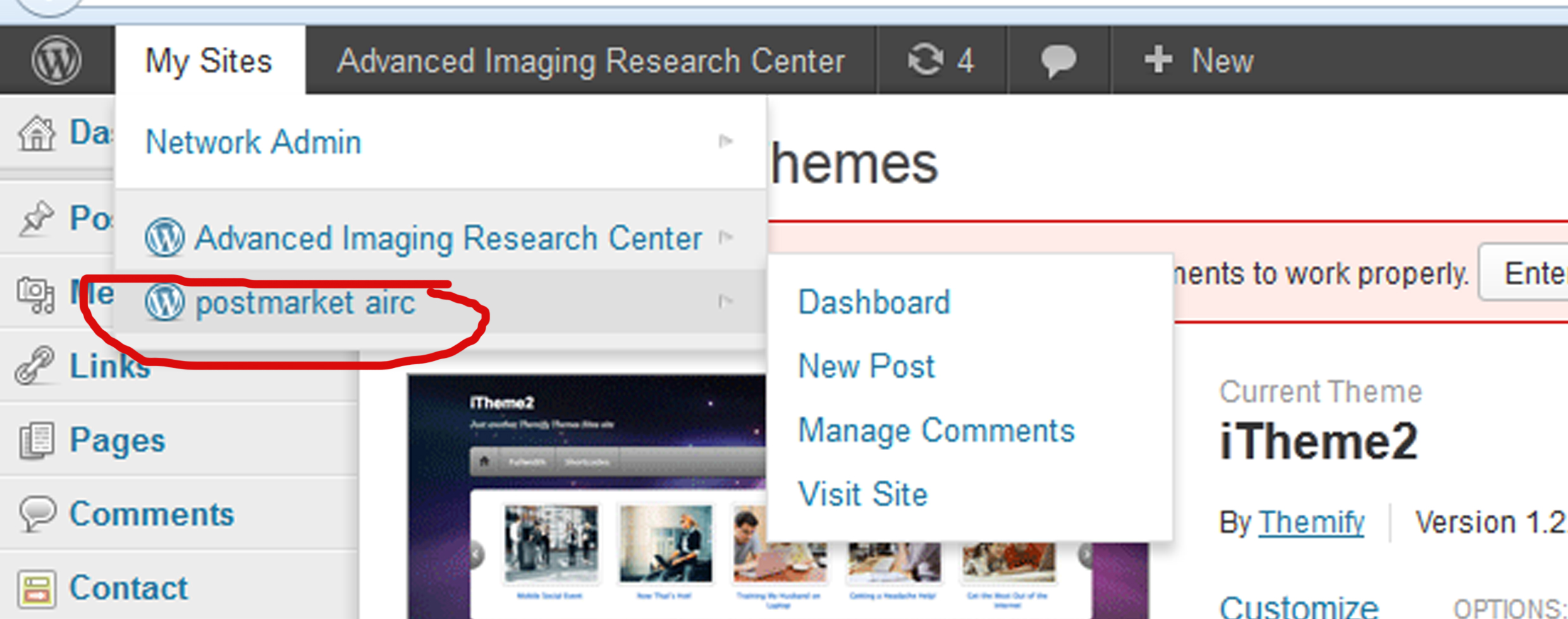Click Visit Site in the submenu
This screenshot has height=619, width=1568.
coord(862,494)
